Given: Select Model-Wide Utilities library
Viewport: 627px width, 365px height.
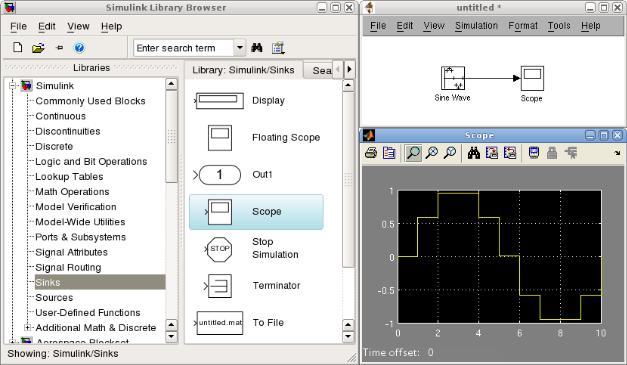Looking at the screenshot, I should pos(80,222).
